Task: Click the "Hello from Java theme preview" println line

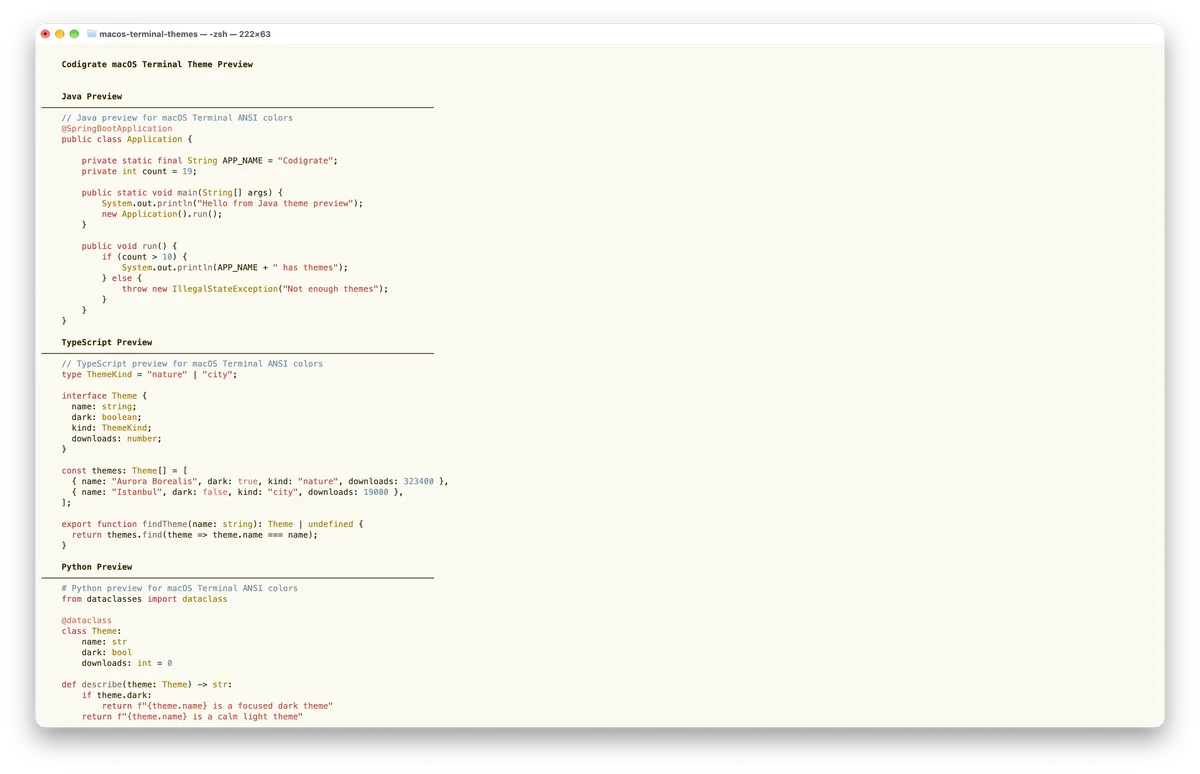Action: coord(232,203)
